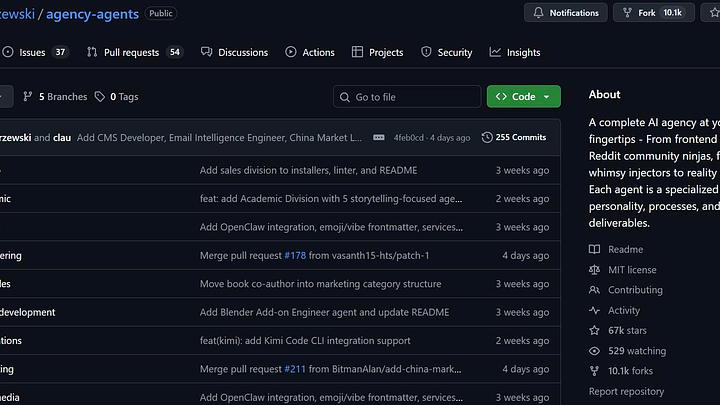View the 5 Branches link
The height and width of the screenshot is (405, 720).
[55, 97]
